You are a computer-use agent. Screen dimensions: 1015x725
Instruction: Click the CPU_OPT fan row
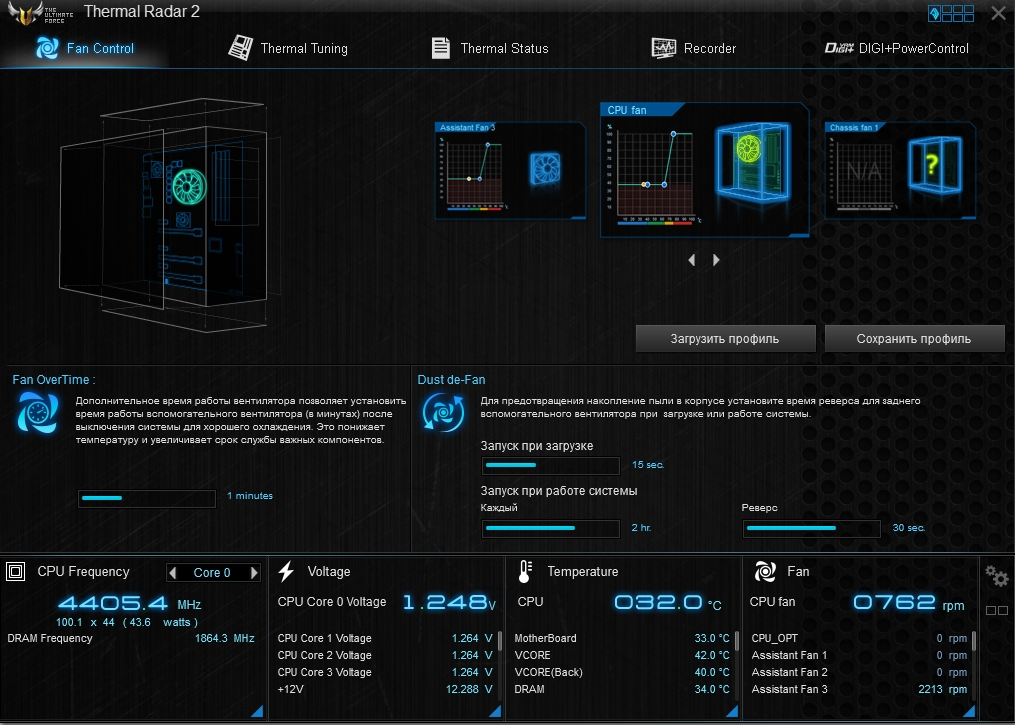859,638
